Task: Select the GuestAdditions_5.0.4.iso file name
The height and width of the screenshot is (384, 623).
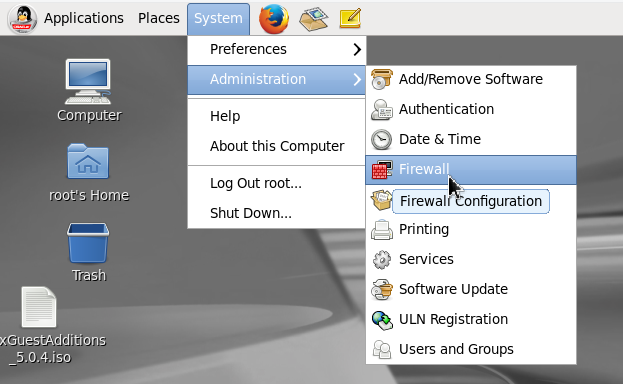Action: tap(52, 349)
